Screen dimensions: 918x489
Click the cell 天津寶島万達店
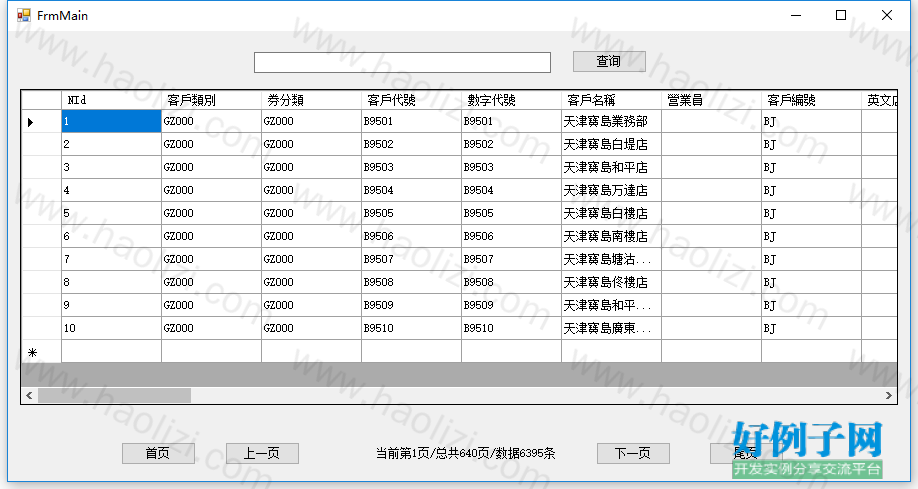[612, 190]
